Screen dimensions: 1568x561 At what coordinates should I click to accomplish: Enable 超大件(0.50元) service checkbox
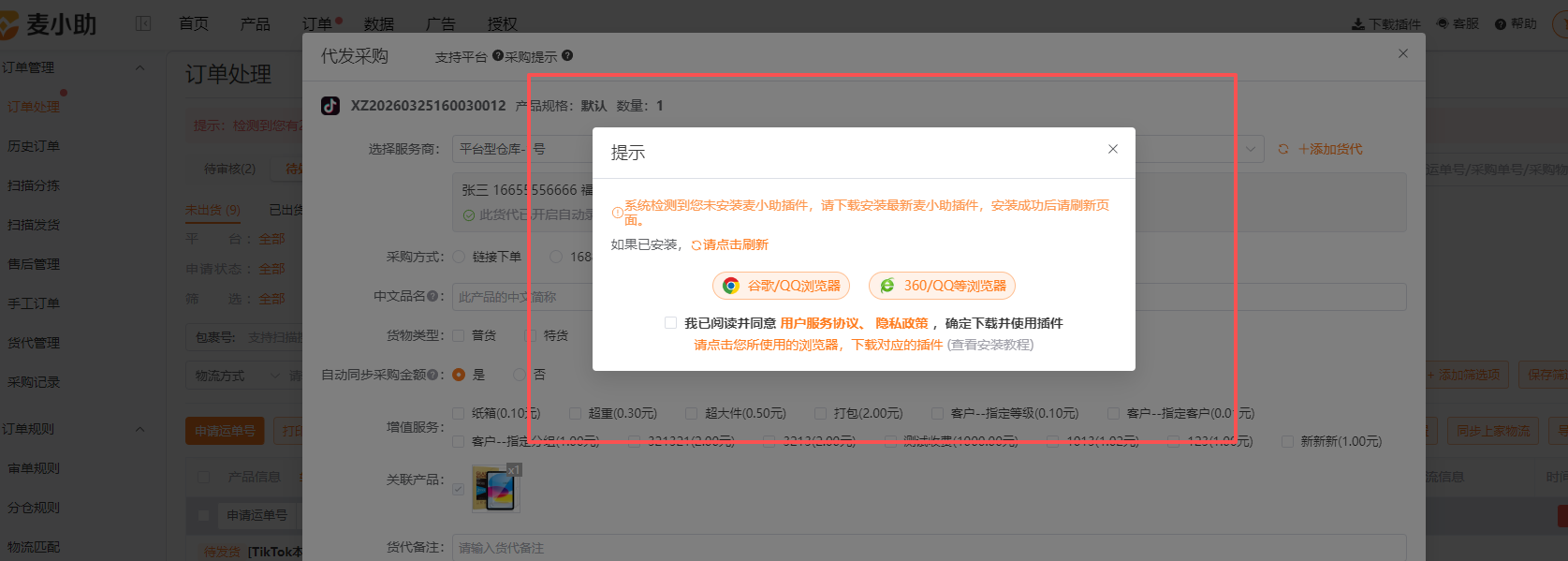point(691,413)
